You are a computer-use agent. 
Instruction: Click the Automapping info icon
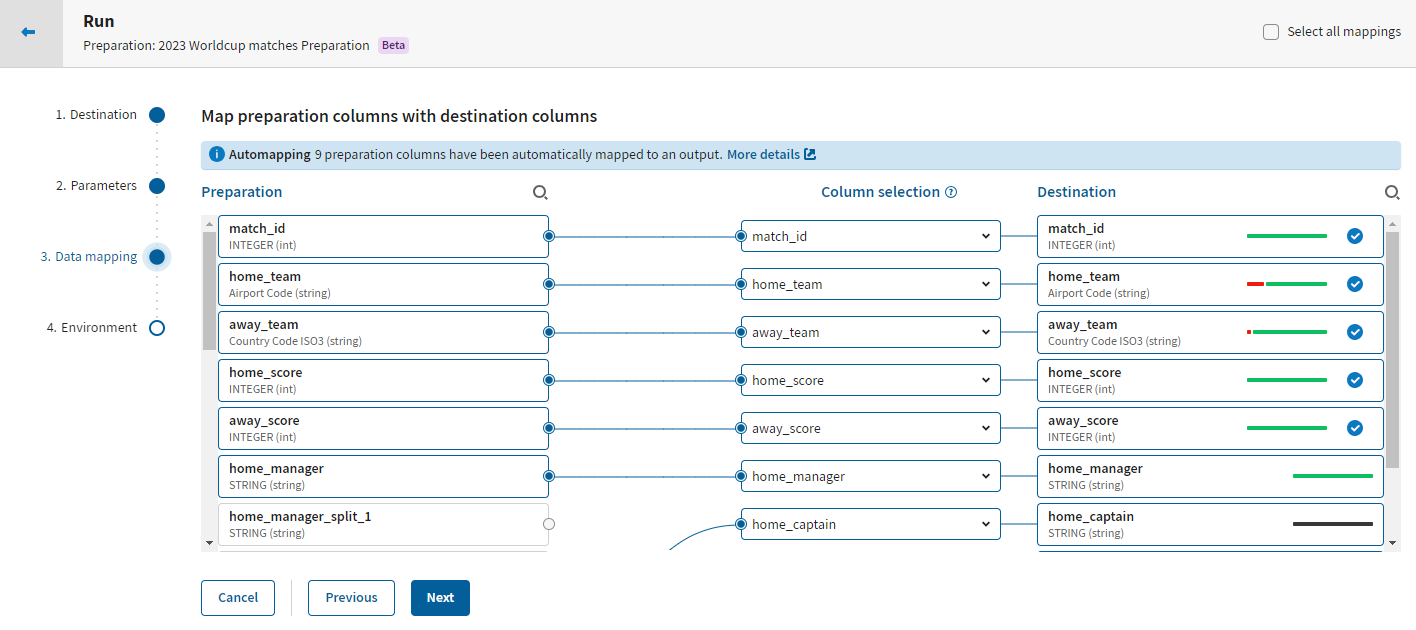coord(216,155)
